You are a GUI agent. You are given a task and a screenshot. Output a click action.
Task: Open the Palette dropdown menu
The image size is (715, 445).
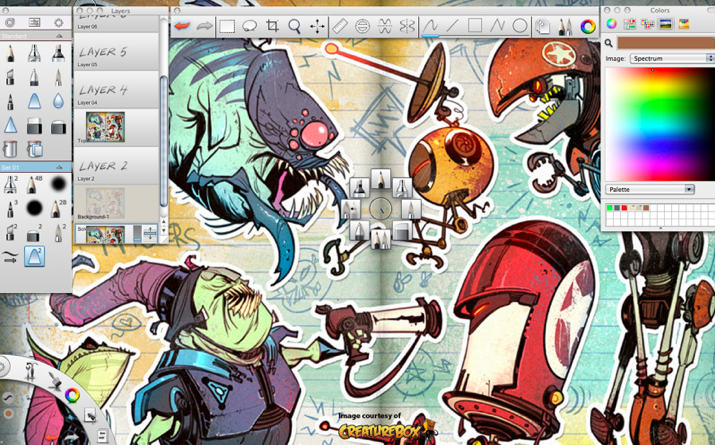point(650,189)
